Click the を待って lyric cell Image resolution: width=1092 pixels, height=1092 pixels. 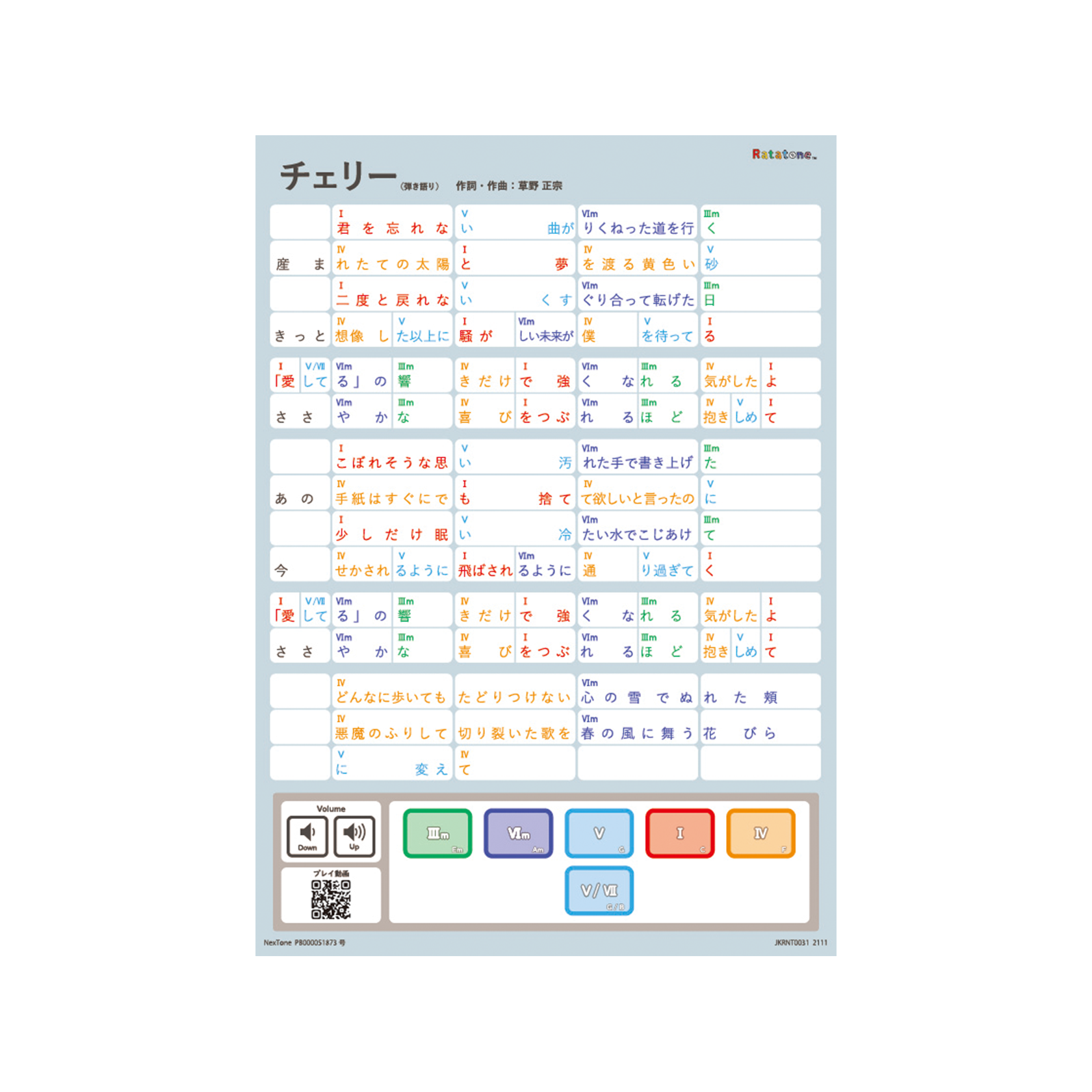coord(668,330)
